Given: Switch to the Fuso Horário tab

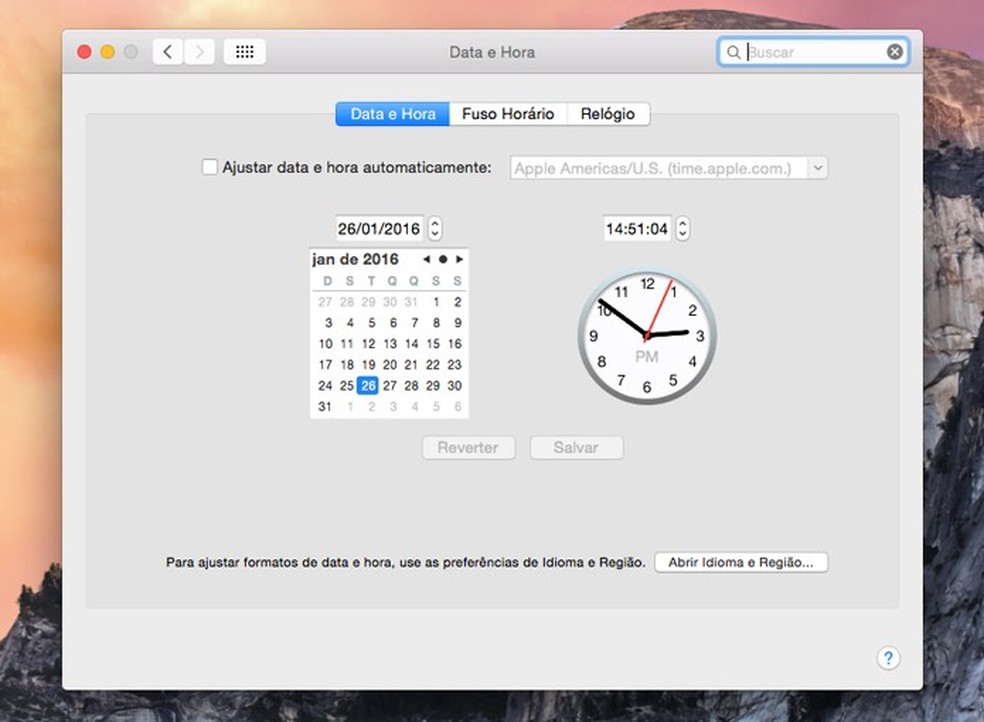Looking at the screenshot, I should 508,113.
